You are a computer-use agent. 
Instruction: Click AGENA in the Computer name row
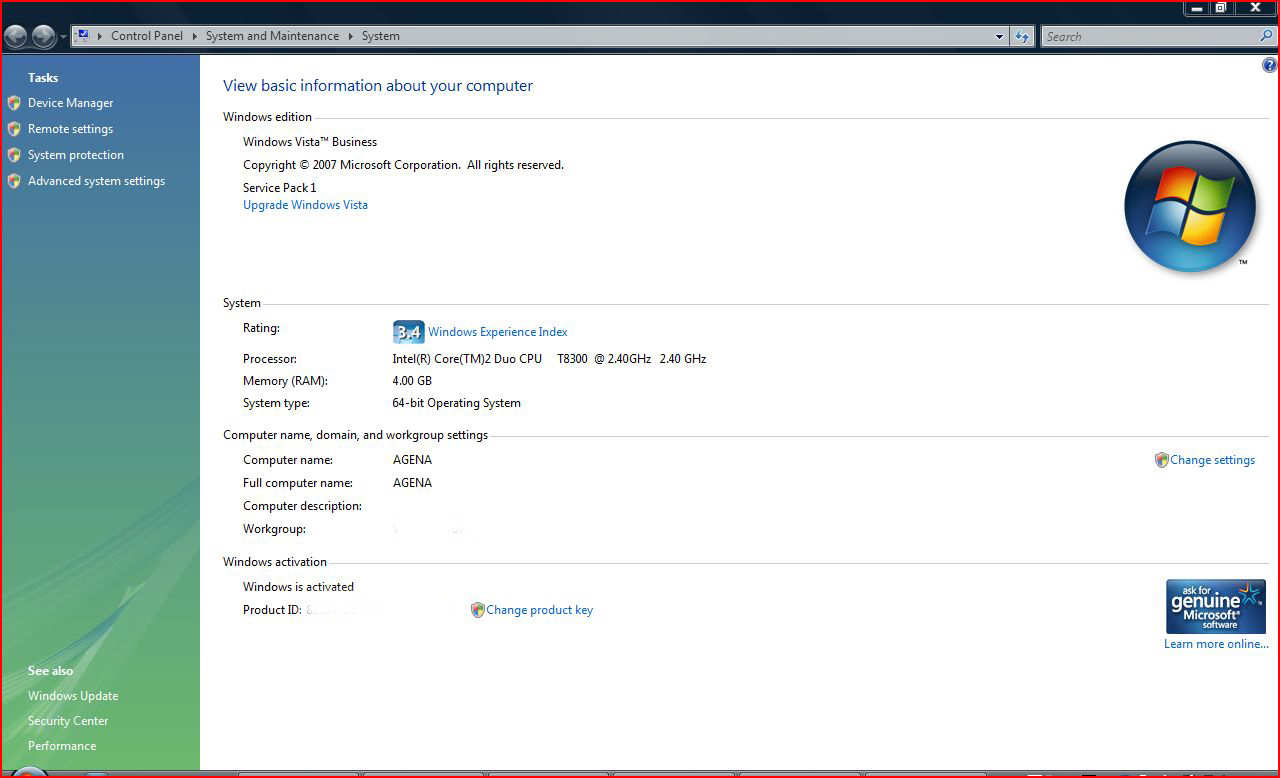(x=412, y=460)
